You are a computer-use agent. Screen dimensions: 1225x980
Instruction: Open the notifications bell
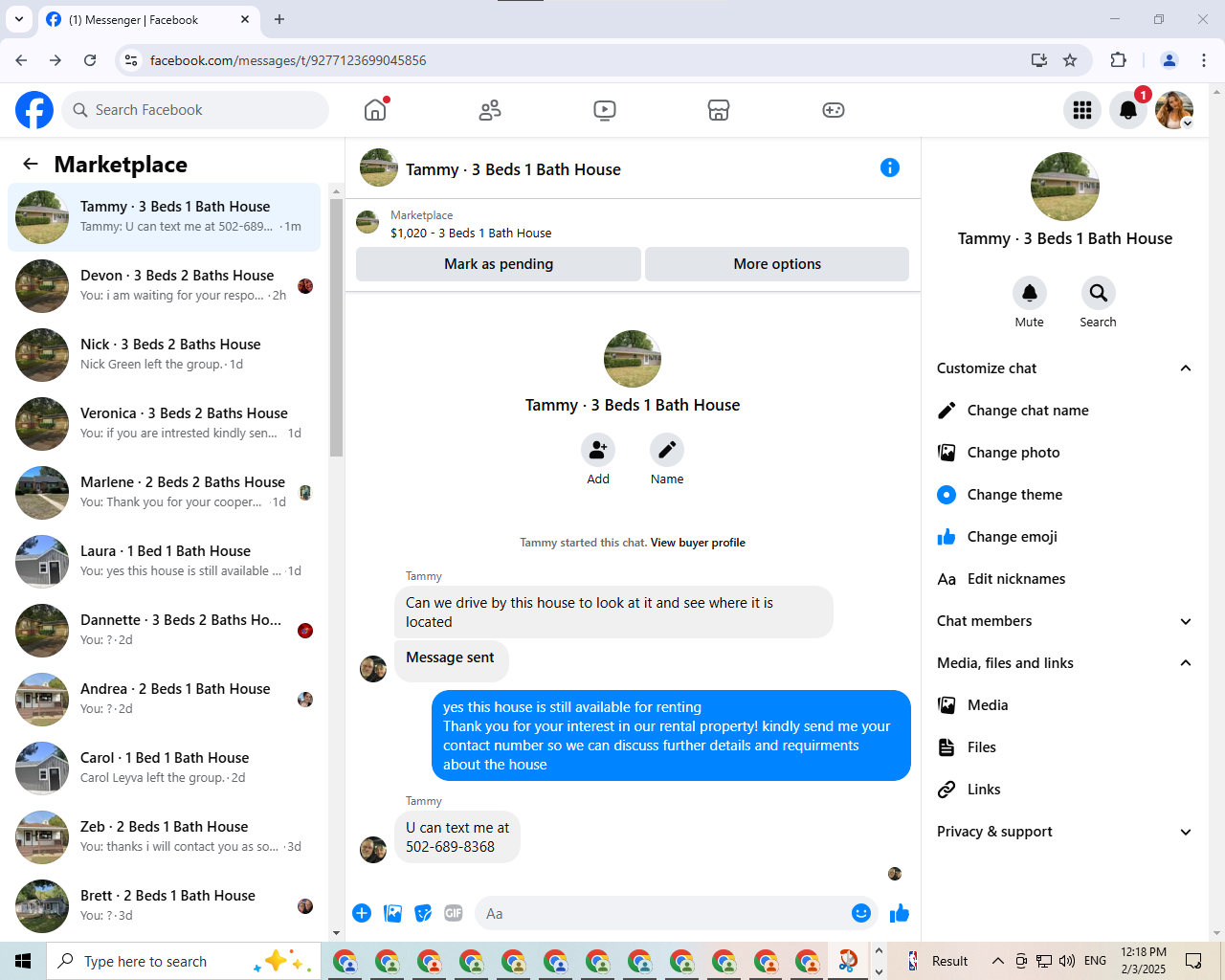(1128, 110)
